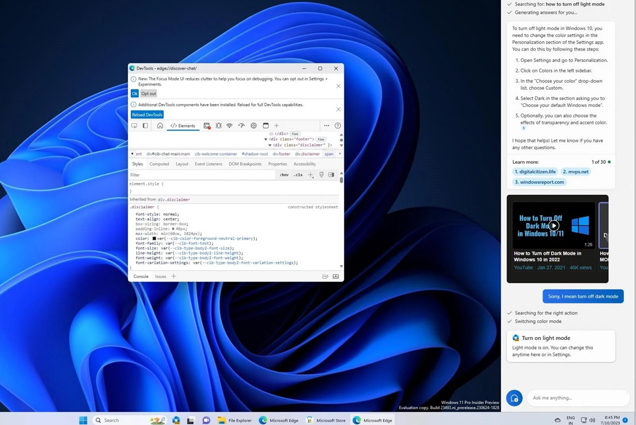This screenshot has height=425, width=636.
Task: Switch to the Accessibility tab
Action: pos(305,164)
